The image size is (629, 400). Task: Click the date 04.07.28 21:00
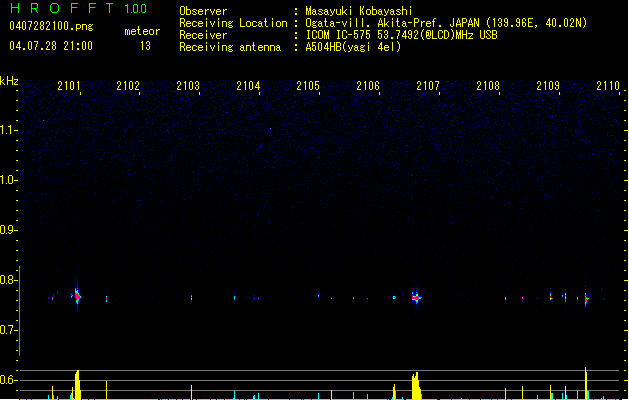click(x=51, y=46)
